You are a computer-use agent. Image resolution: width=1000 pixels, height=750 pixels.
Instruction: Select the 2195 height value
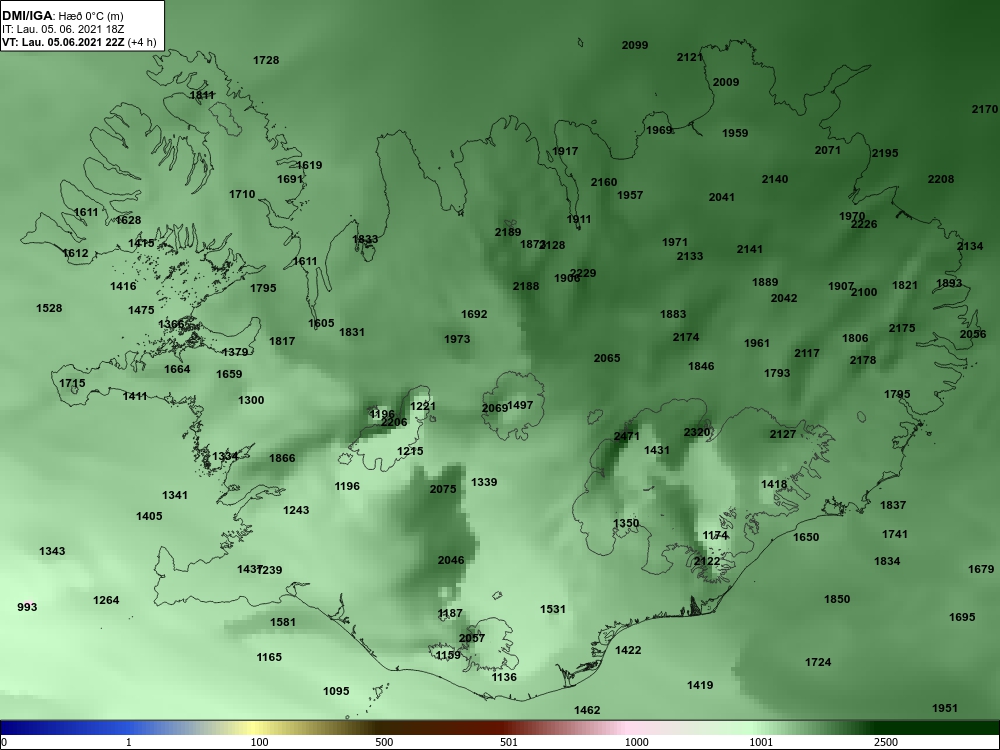click(x=885, y=153)
